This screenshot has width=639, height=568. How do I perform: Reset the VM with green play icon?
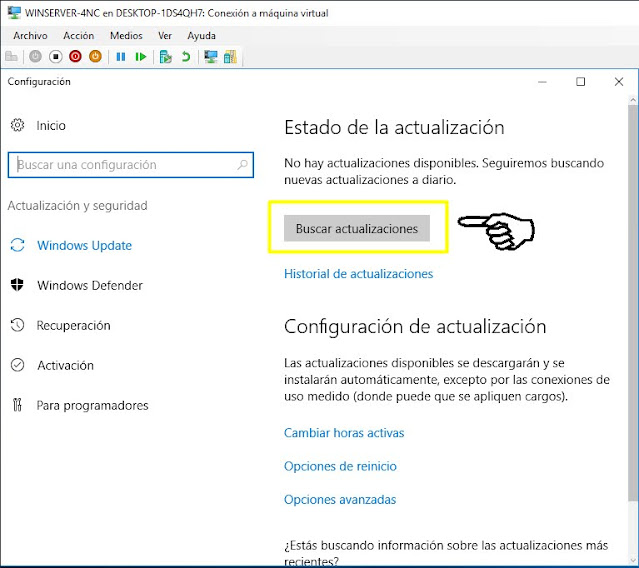(141, 57)
